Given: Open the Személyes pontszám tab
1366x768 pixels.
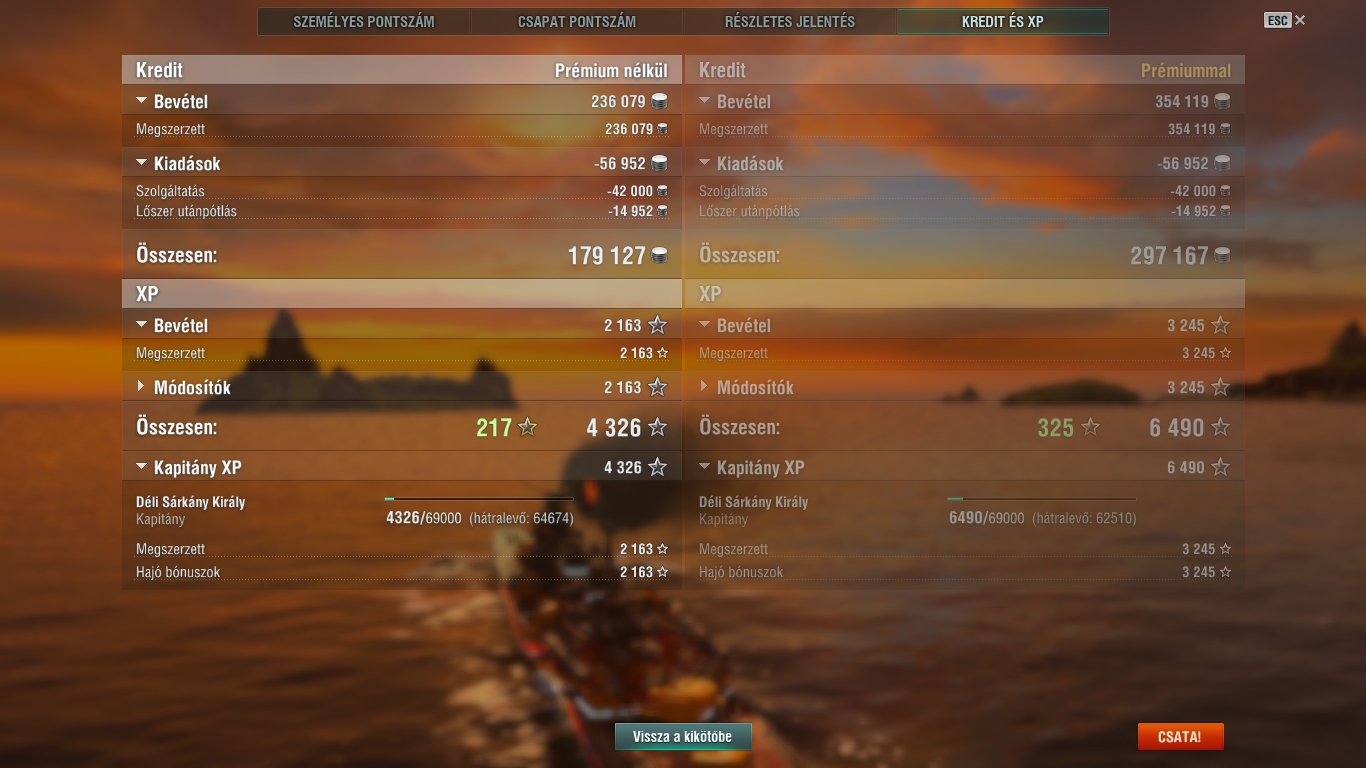Looking at the screenshot, I should [x=364, y=21].
